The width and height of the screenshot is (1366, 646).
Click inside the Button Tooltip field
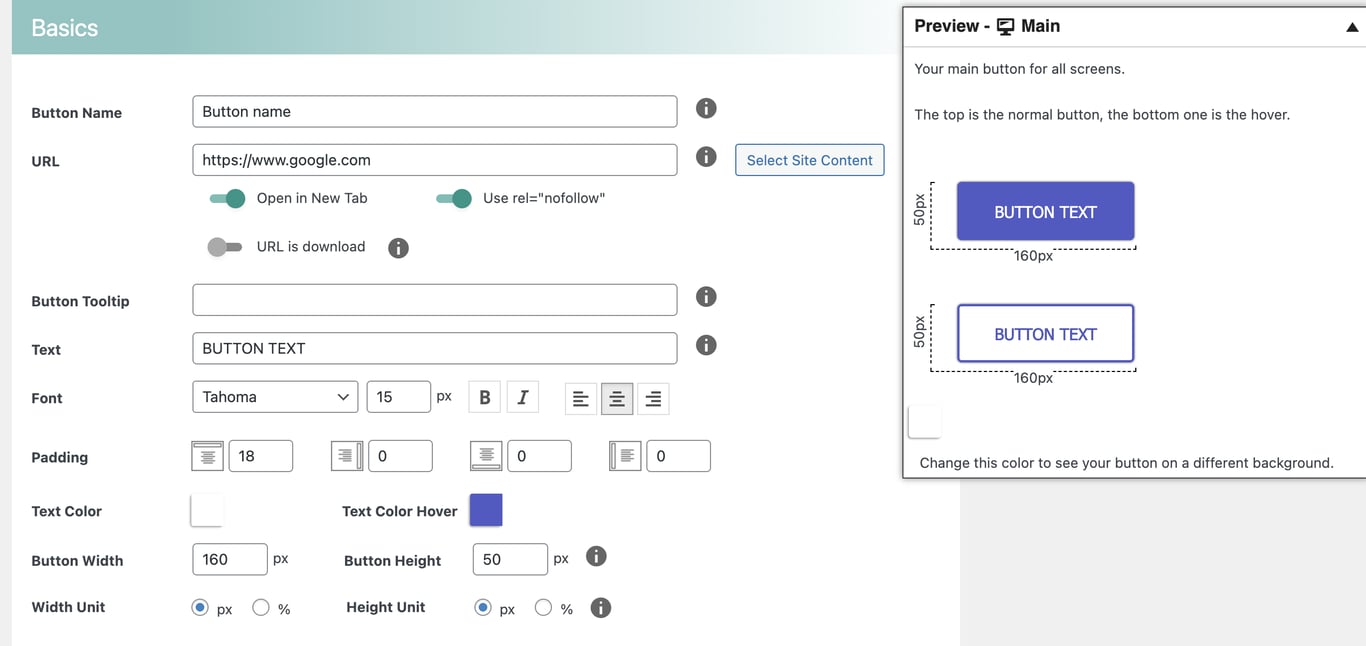[434, 299]
